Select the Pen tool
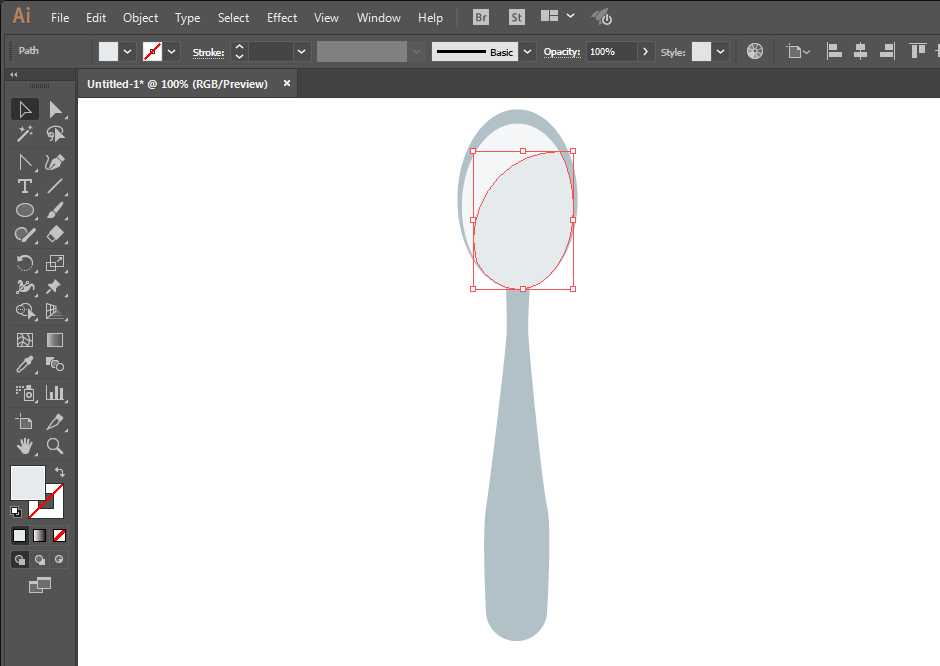 (24, 161)
